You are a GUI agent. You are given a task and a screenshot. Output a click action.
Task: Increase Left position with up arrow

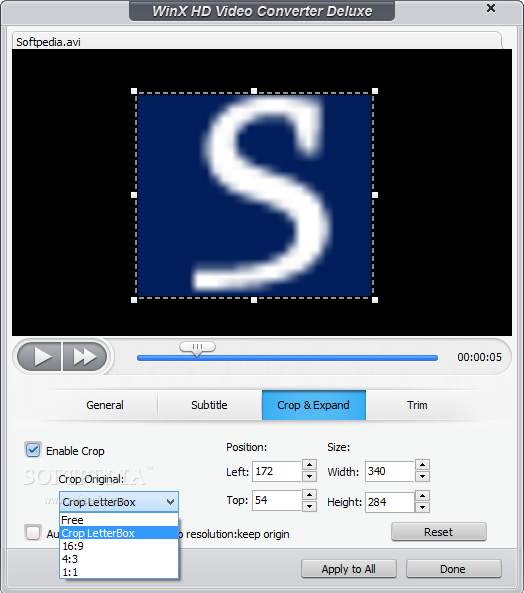[x=310, y=465]
